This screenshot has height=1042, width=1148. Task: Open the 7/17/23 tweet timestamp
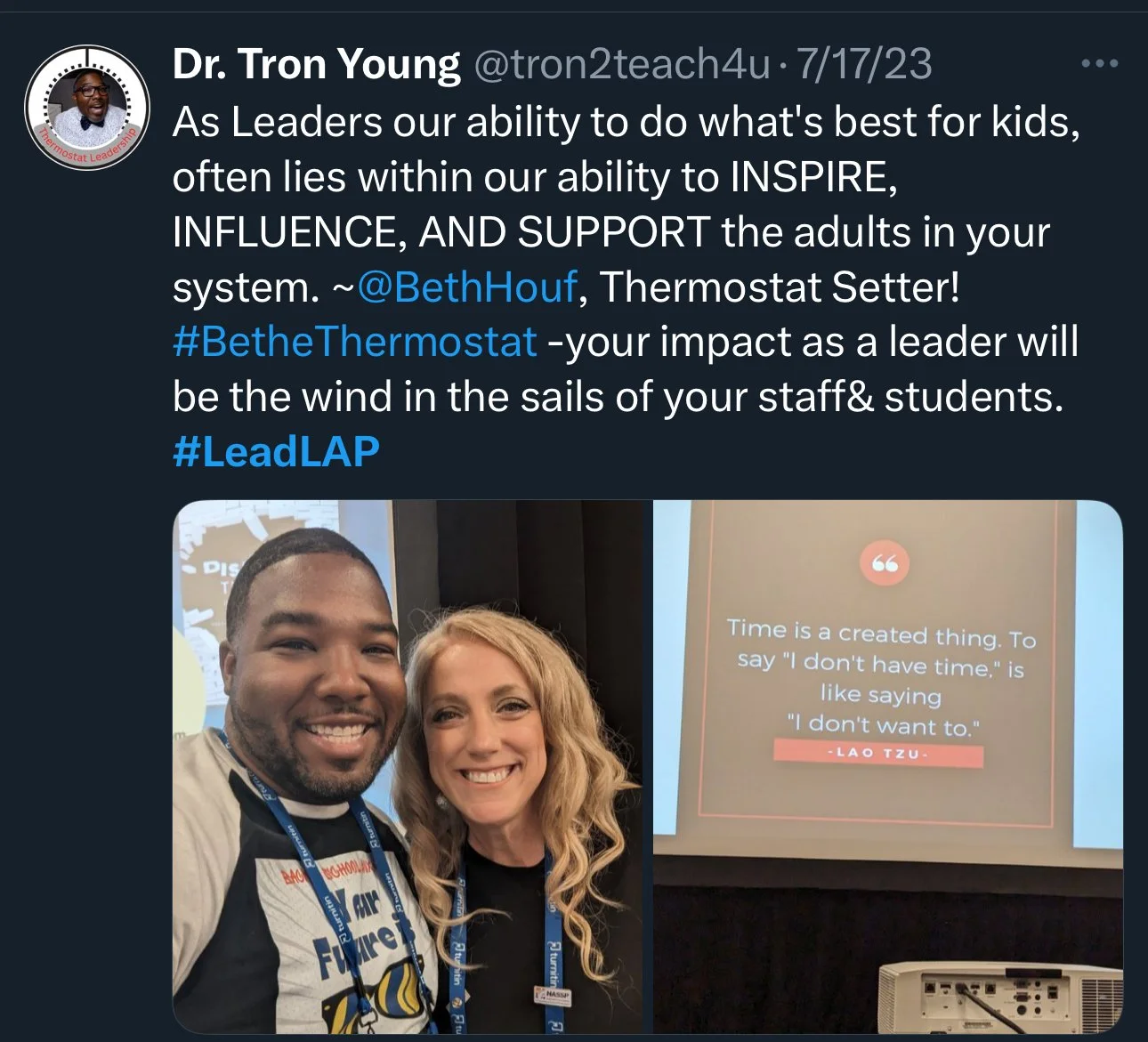point(862,64)
